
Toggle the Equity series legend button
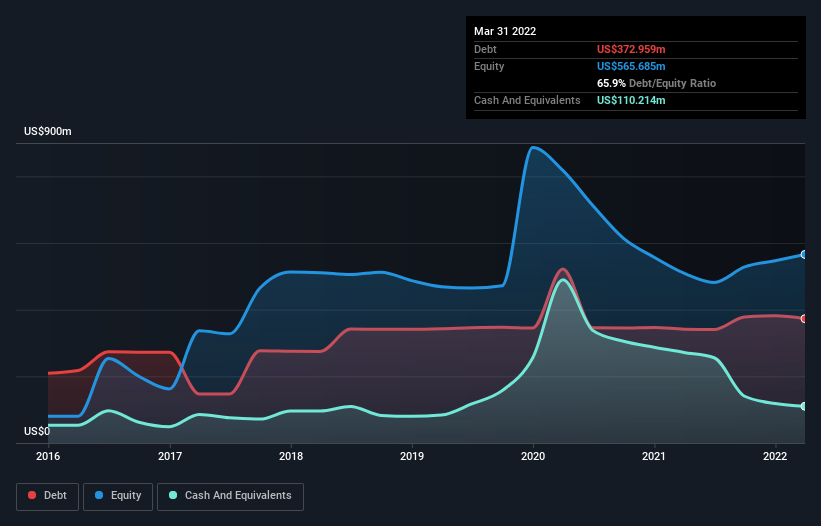pos(118,496)
